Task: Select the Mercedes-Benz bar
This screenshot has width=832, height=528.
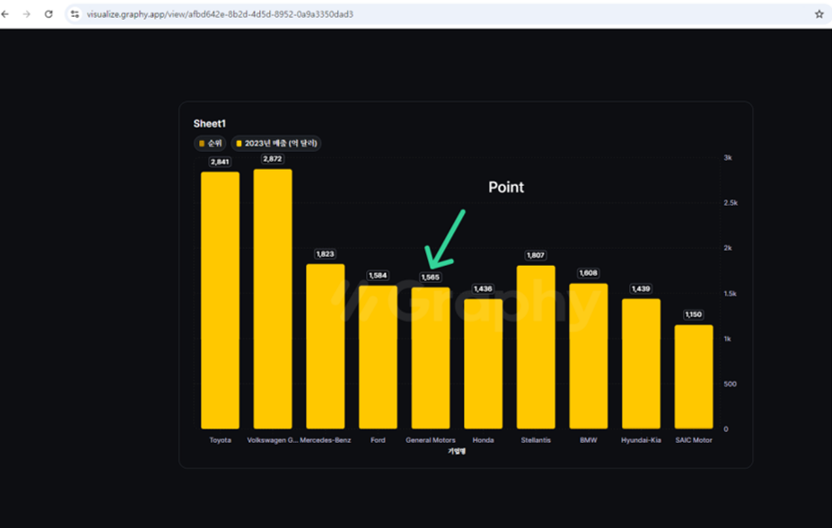Action: (x=325, y=347)
